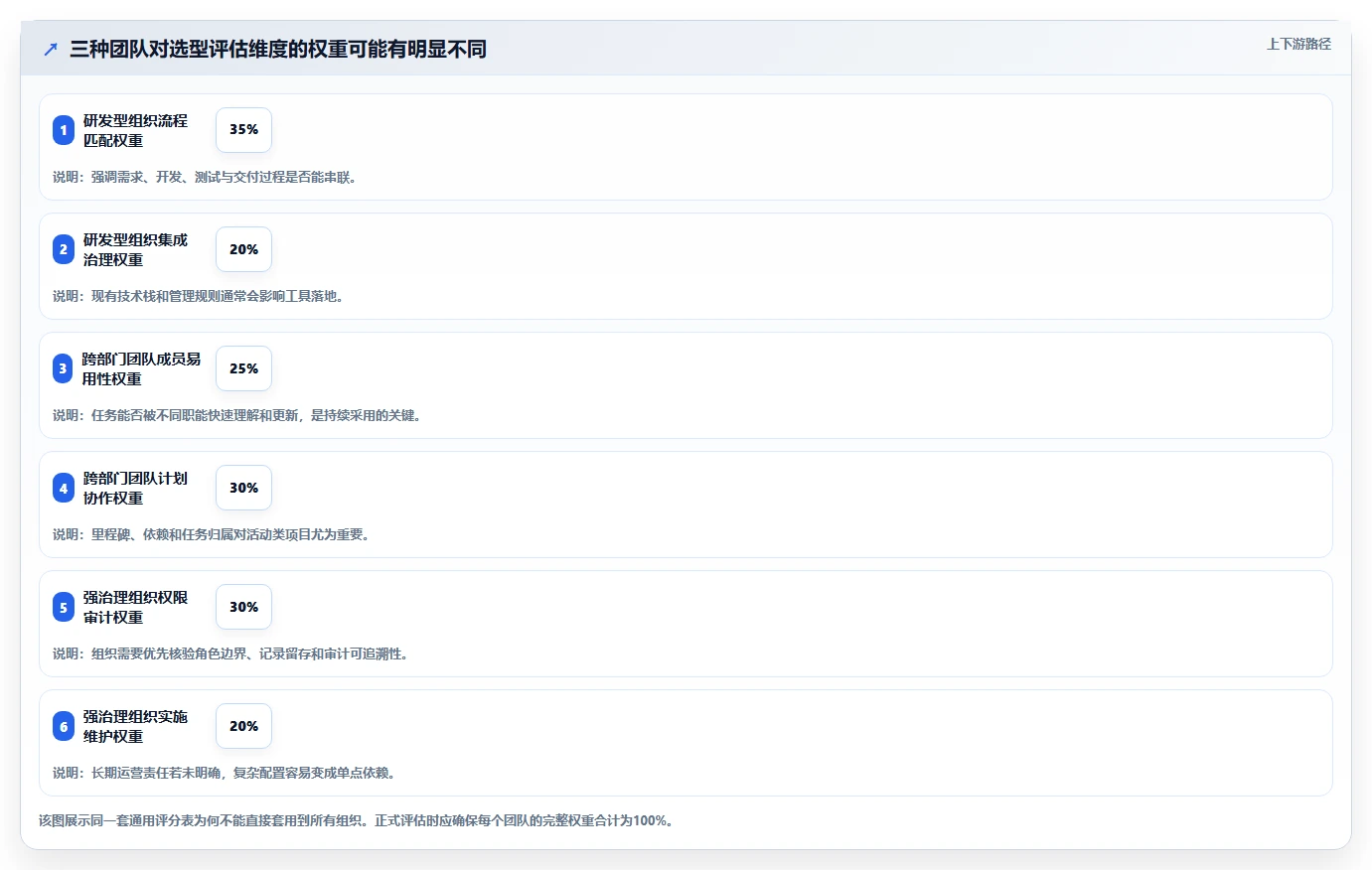1372x870 pixels.
Task: Click the label 研发型组织集成治理权重
Action: pos(135,249)
